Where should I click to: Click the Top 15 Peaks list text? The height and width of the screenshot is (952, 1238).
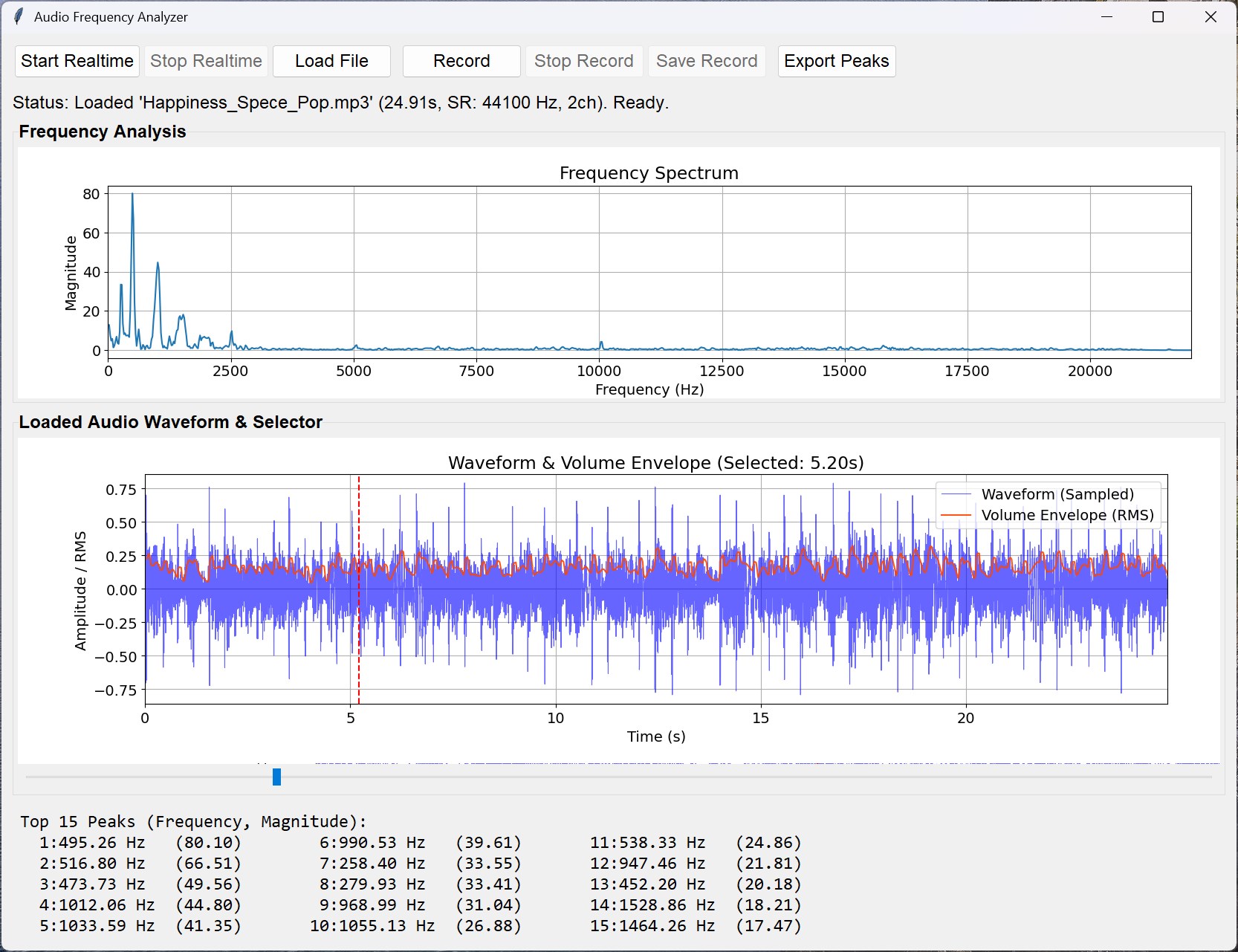192,821
